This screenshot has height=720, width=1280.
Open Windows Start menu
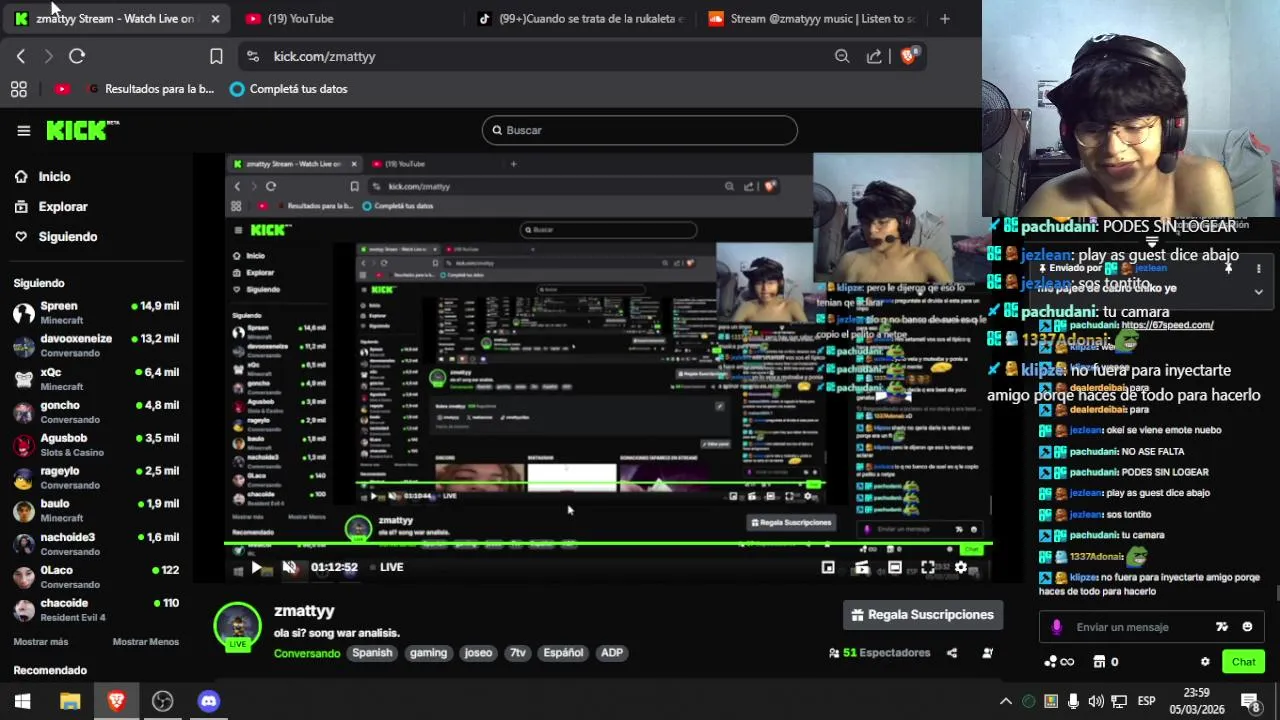pos(23,701)
